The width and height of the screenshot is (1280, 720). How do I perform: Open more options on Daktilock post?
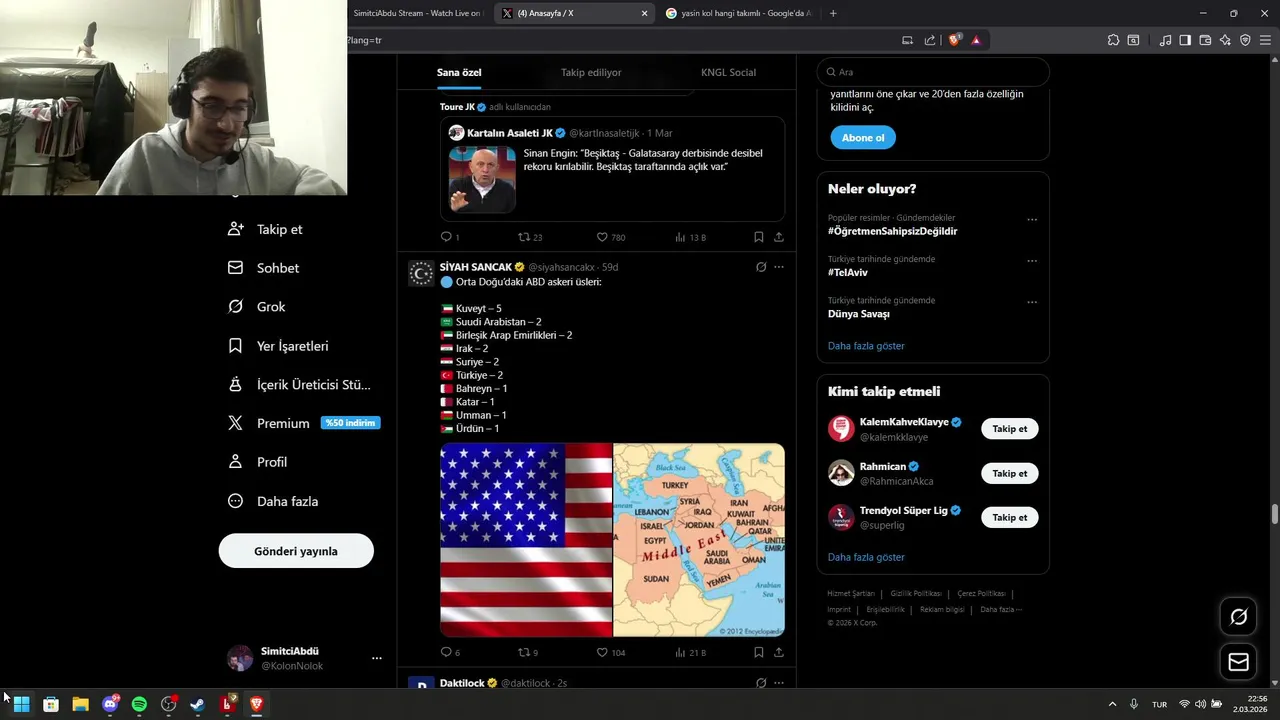[x=779, y=683]
